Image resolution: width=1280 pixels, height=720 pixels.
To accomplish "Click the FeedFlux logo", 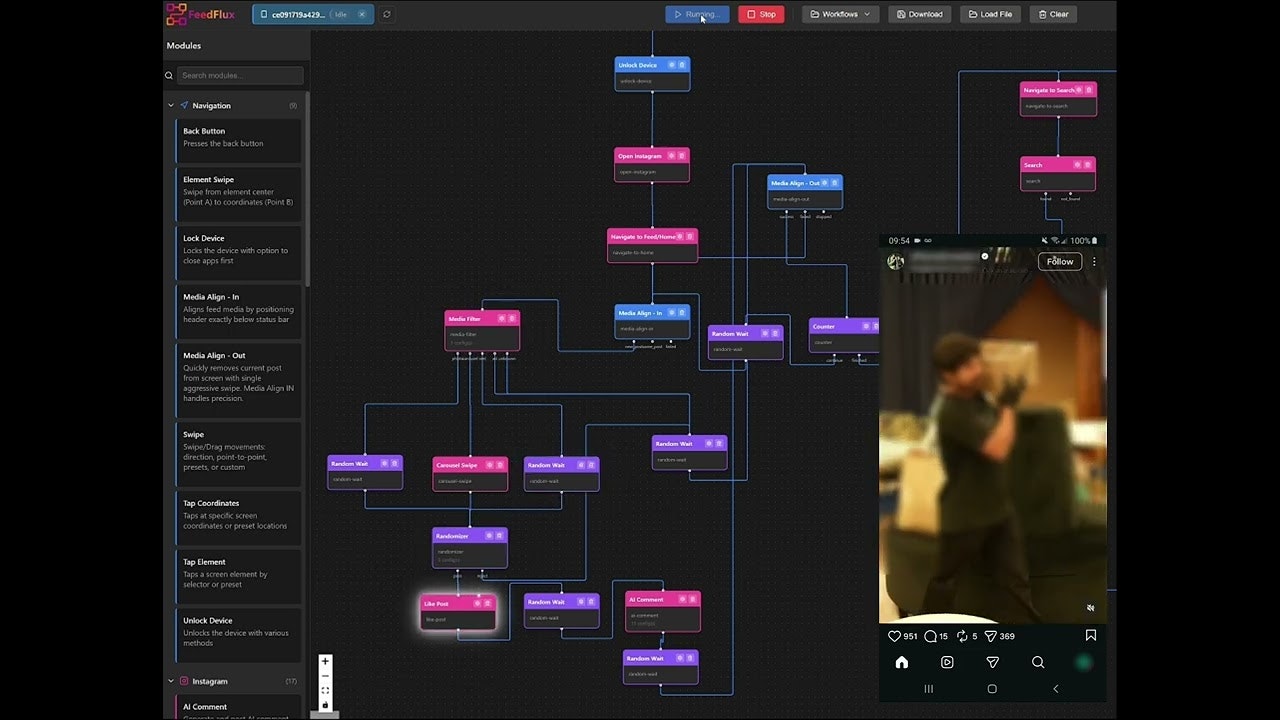I will coord(201,14).
